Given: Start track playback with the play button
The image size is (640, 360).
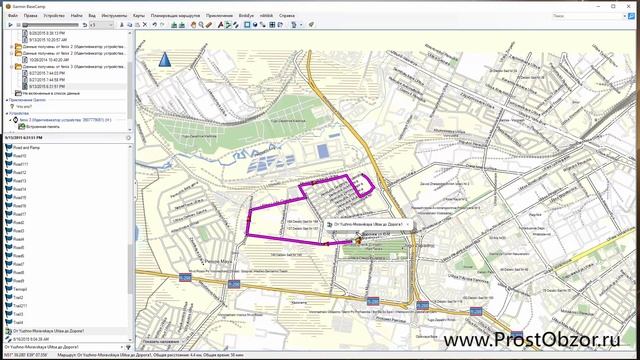Looking at the screenshot, I should tap(10, 25).
